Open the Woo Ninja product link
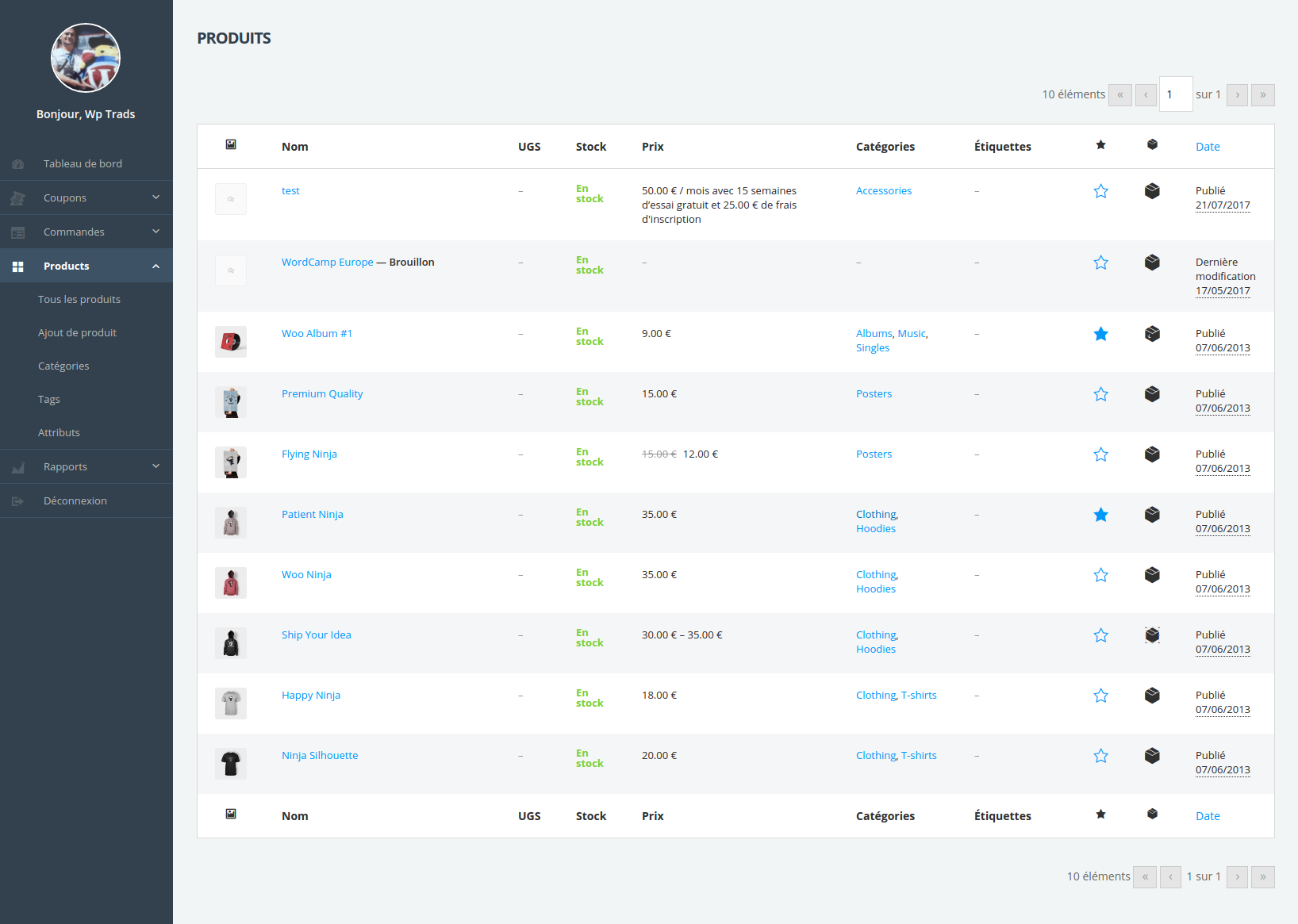Viewport: 1298px width, 924px height. pyautogui.click(x=306, y=574)
